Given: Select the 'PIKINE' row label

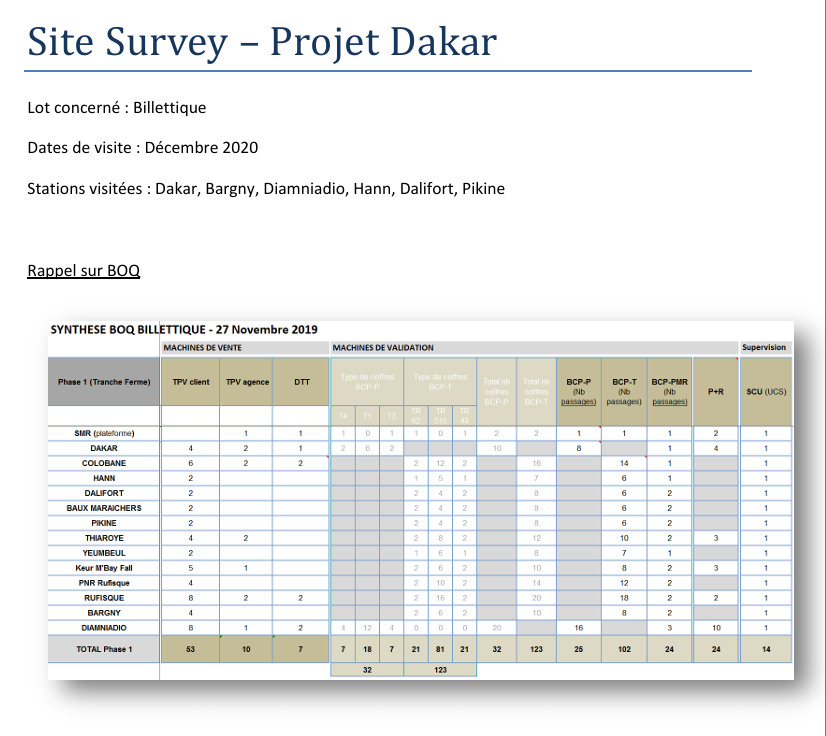Looking at the screenshot, I should (x=104, y=523).
